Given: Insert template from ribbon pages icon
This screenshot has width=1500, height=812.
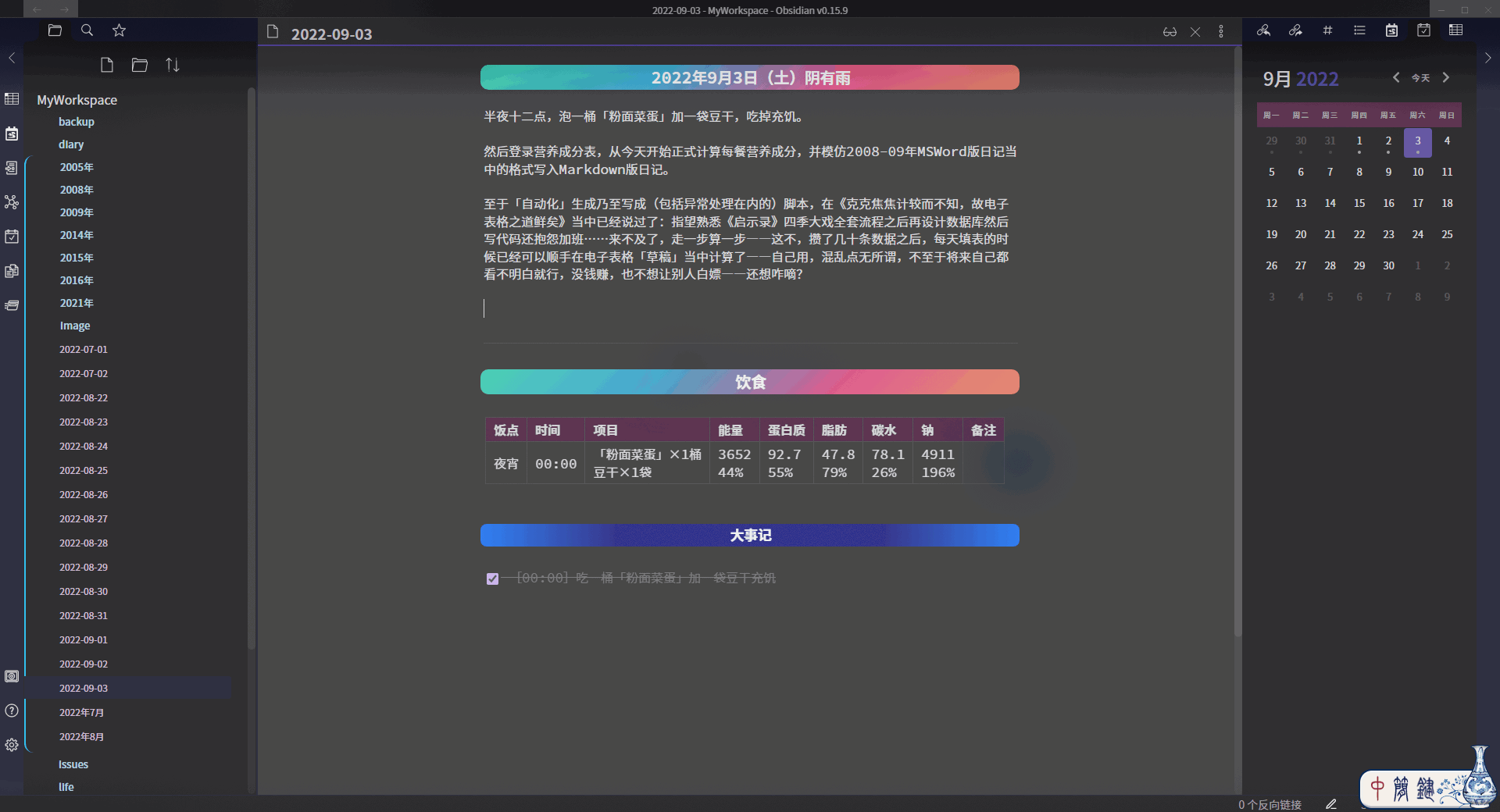Looking at the screenshot, I should pos(12,271).
